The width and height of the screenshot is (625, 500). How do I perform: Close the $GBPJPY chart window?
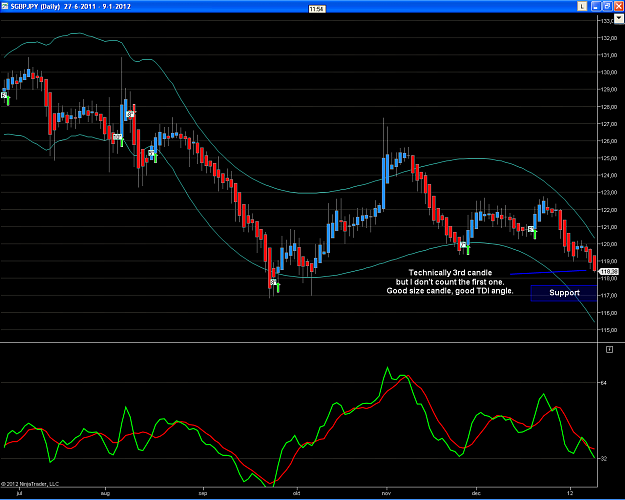(618, 6)
